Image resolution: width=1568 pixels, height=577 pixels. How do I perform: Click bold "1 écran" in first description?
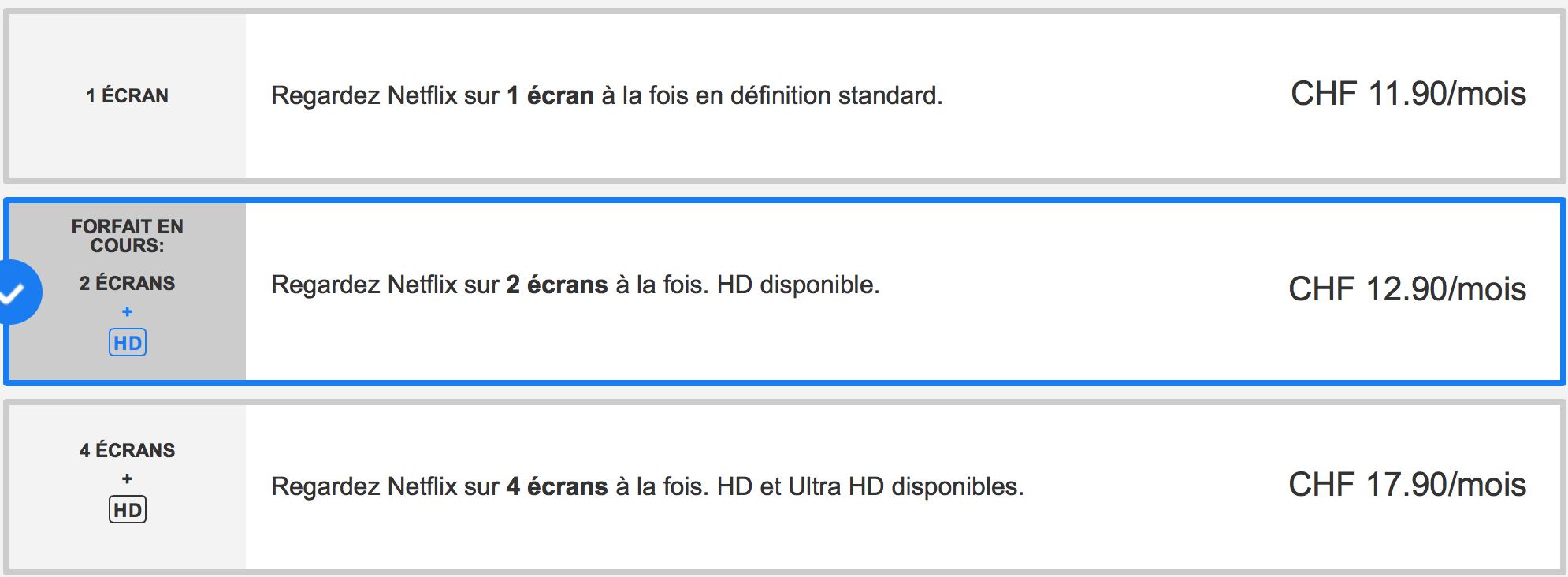pyautogui.click(x=550, y=96)
